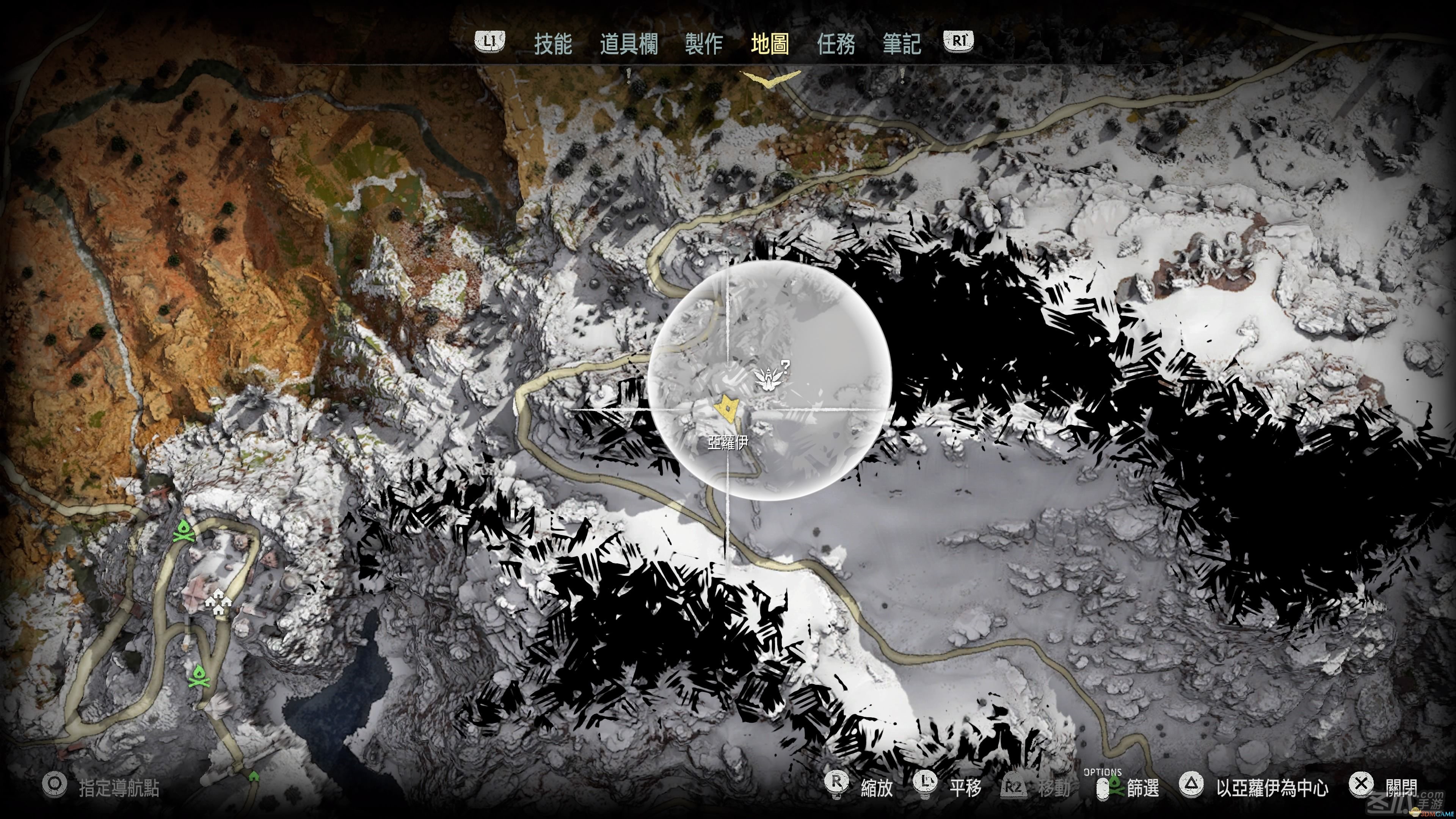
Task: Click the yellow Aloy player marker
Action: pos(727,408)
